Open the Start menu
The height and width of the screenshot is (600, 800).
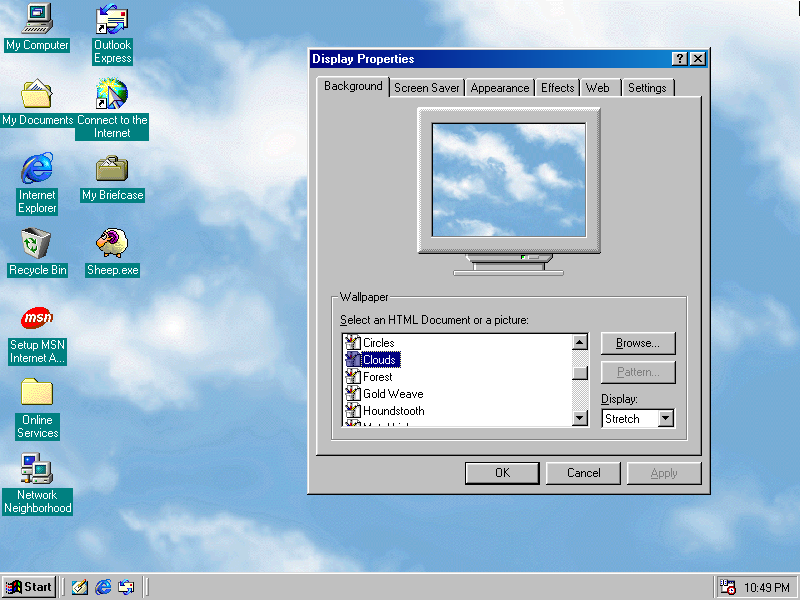(29, 587)
